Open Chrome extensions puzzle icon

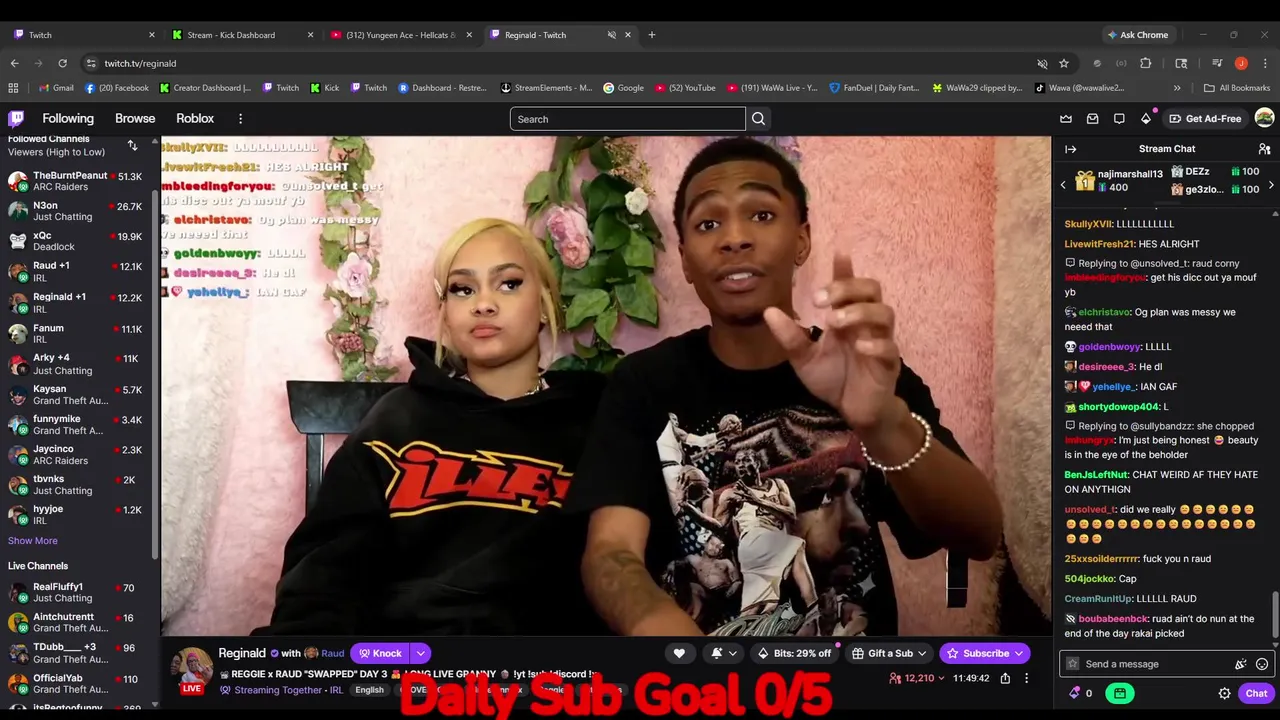pyautogui.click(x=1146, y=63)
